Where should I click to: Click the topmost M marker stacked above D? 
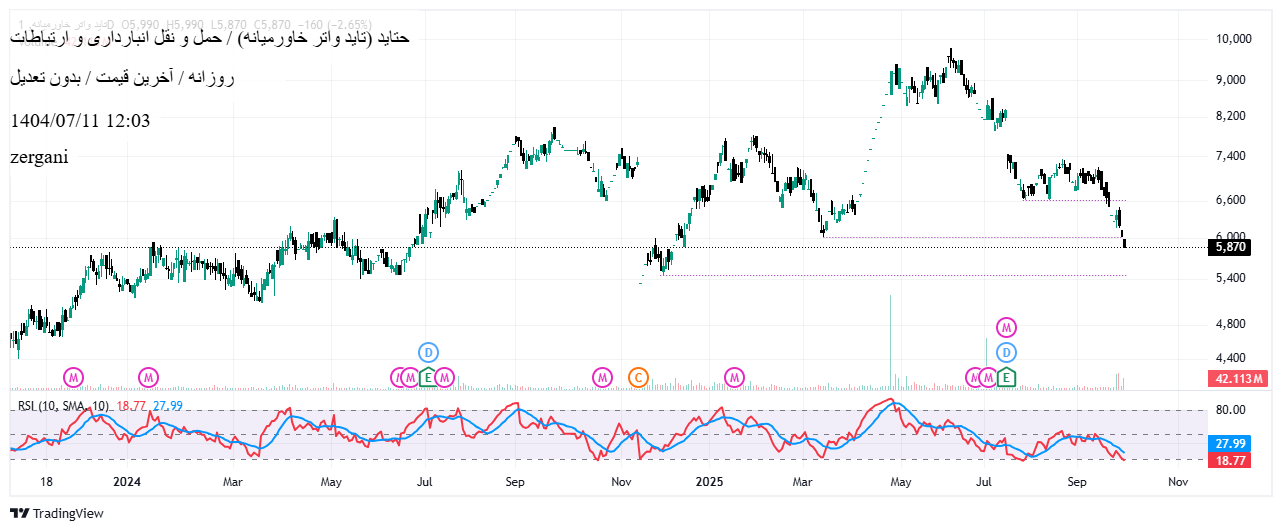click(1006, 327)
